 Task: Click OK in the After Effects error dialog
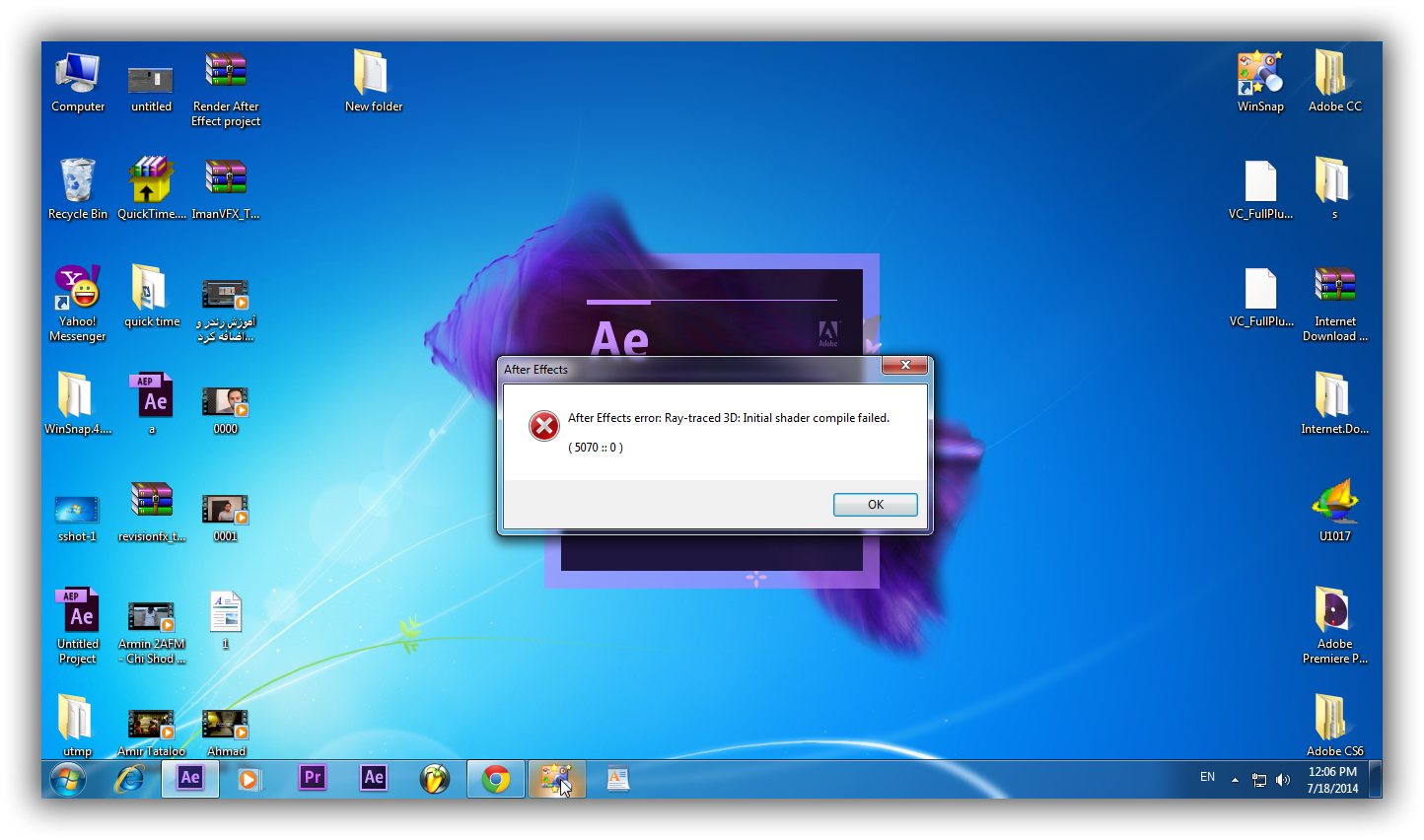point(875,504)
